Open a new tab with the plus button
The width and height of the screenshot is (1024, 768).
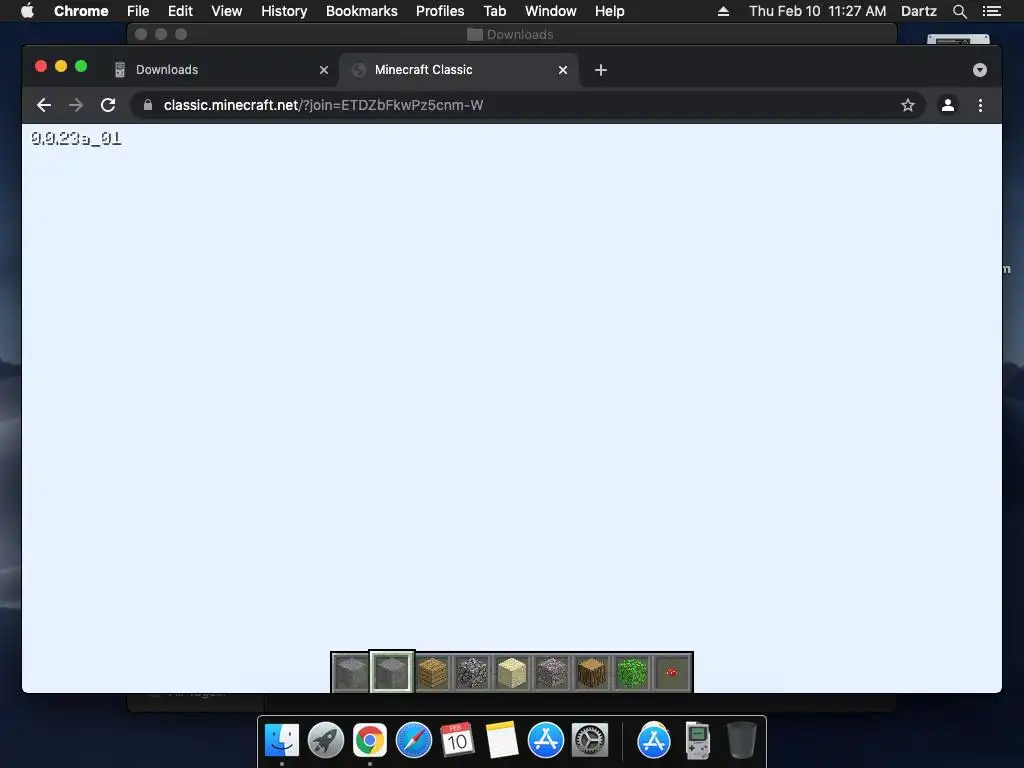click(x=601, y=70)
